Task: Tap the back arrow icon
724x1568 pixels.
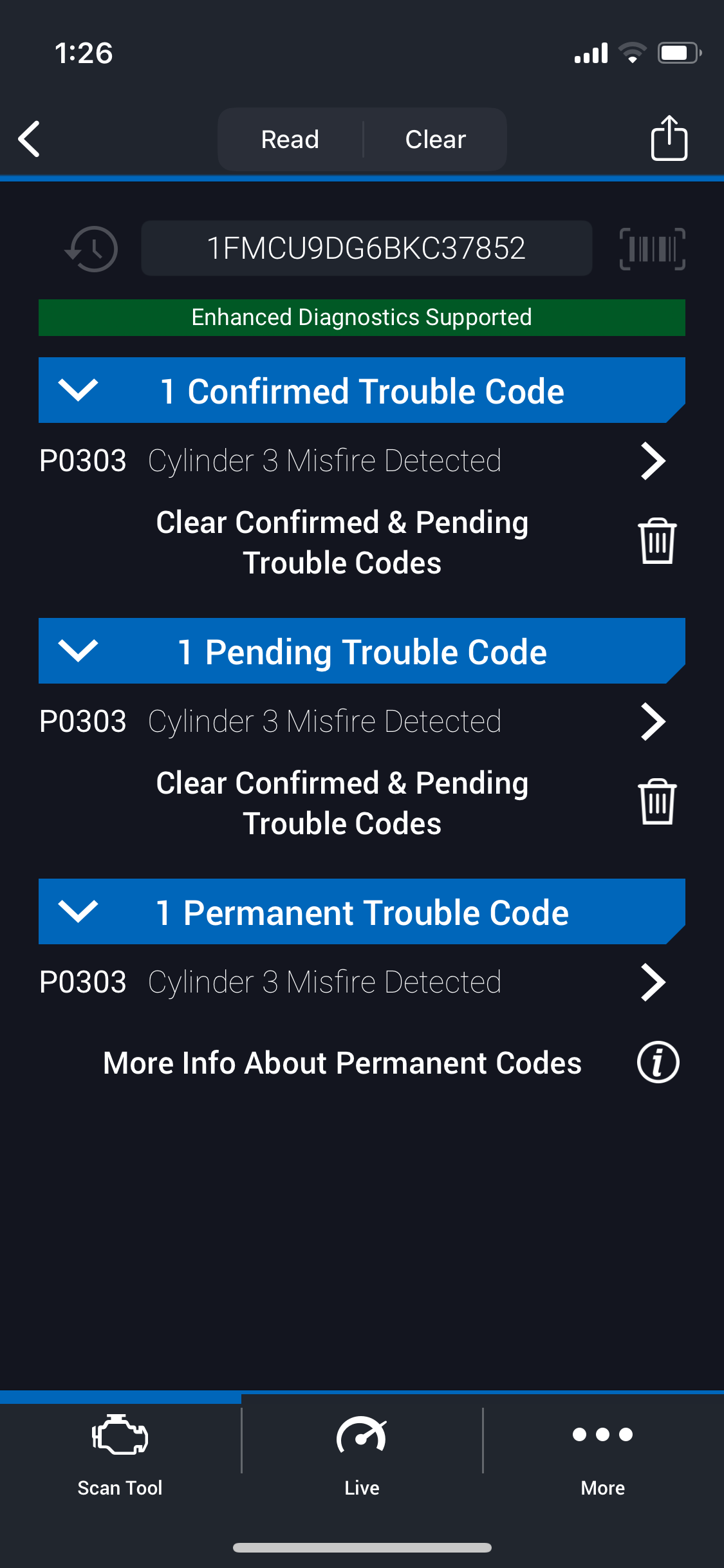Action: [x=30, y=139]
